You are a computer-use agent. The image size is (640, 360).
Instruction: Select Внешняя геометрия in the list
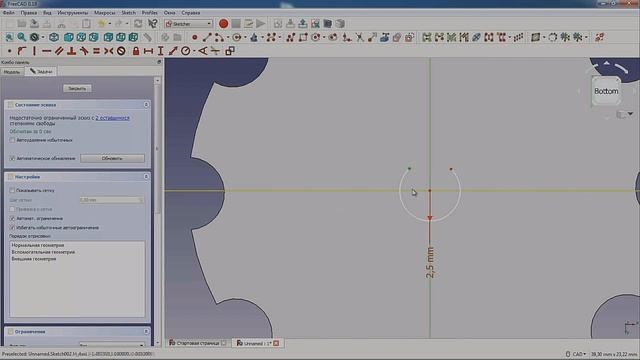coord(33,259)
